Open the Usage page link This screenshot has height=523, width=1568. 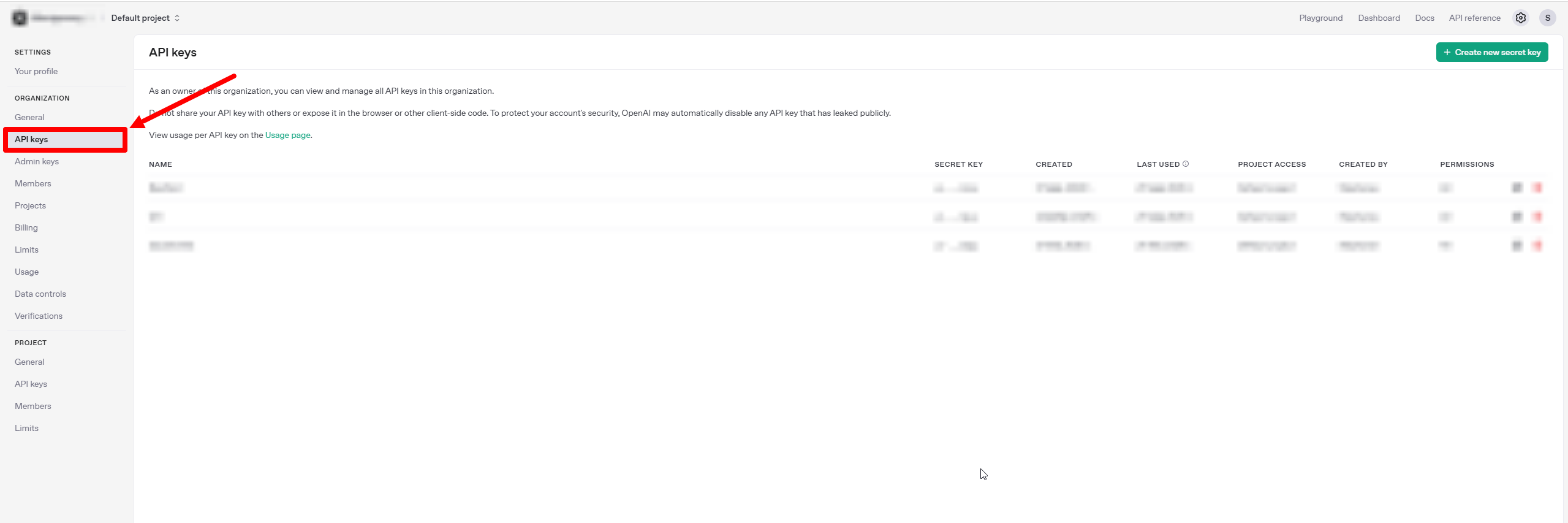click(x=287, y=135)
